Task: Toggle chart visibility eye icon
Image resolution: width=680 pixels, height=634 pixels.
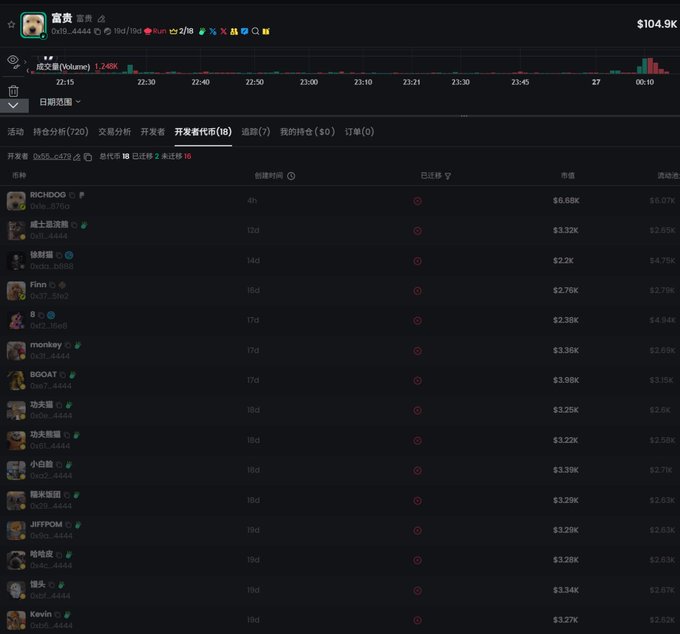Action: coord(13,60)
